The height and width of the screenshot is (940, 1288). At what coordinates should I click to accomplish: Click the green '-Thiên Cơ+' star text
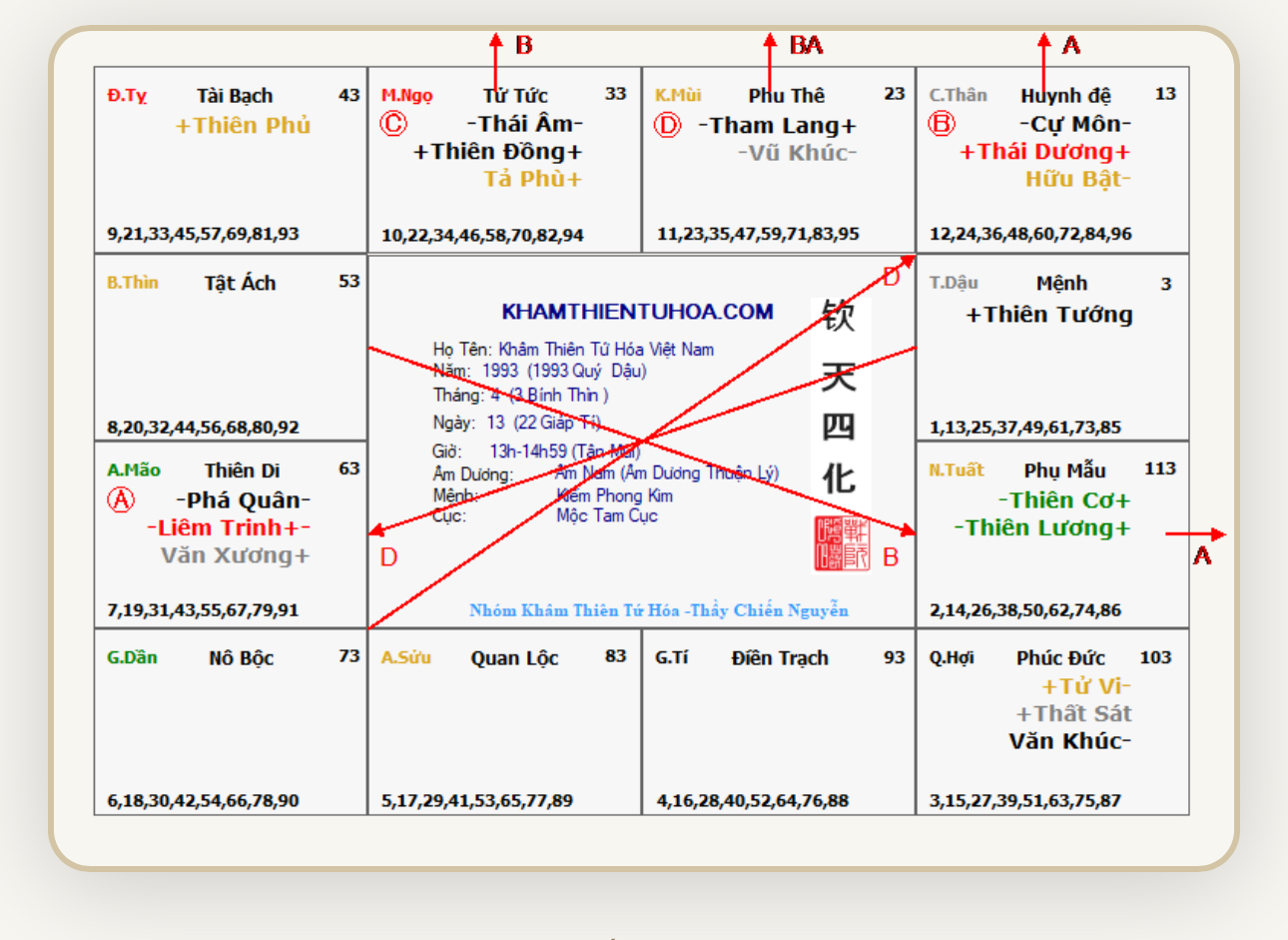[1064, 500]
